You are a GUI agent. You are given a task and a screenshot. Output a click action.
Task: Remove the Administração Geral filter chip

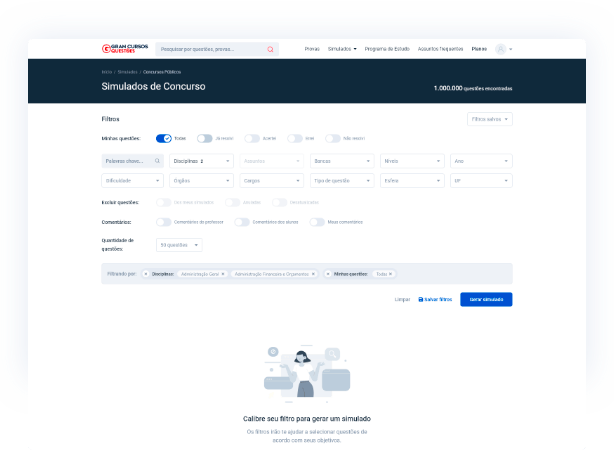point(223,273)
